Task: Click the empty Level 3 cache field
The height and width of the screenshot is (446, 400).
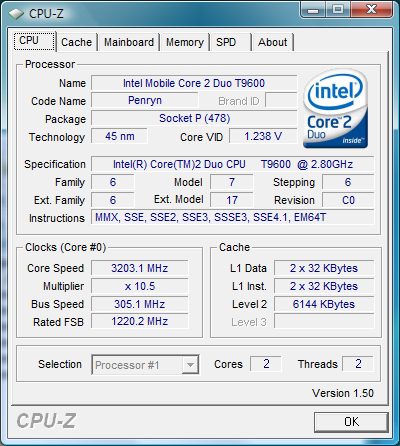Action: click(324, 321)
